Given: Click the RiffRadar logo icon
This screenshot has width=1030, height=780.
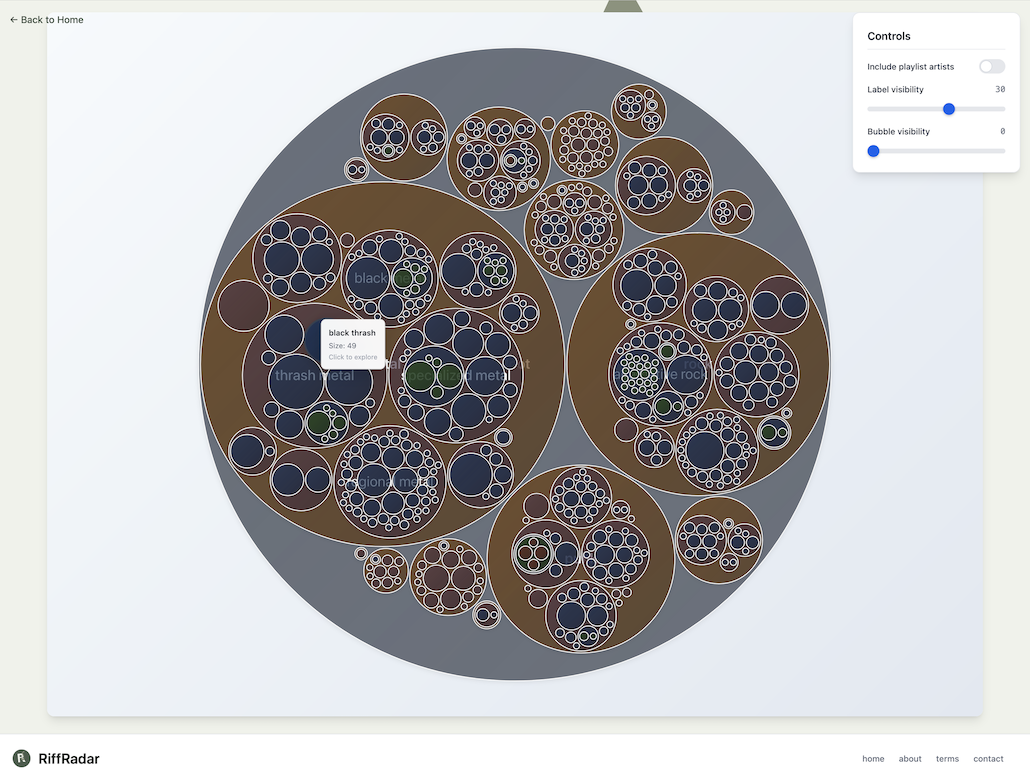Looking at the screenshot, I should point(22,758).
